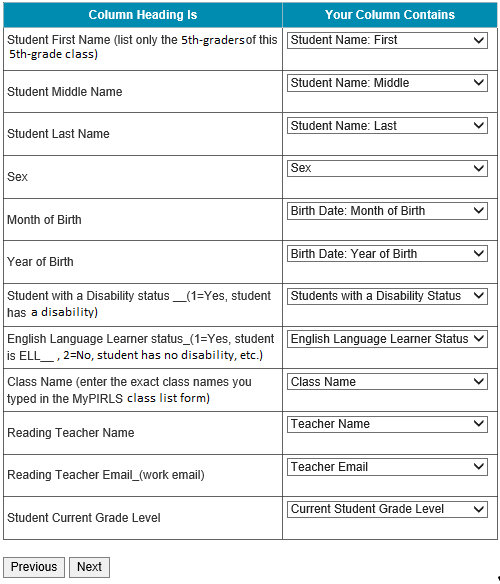Click the Next button

click(x=89, y=567)
